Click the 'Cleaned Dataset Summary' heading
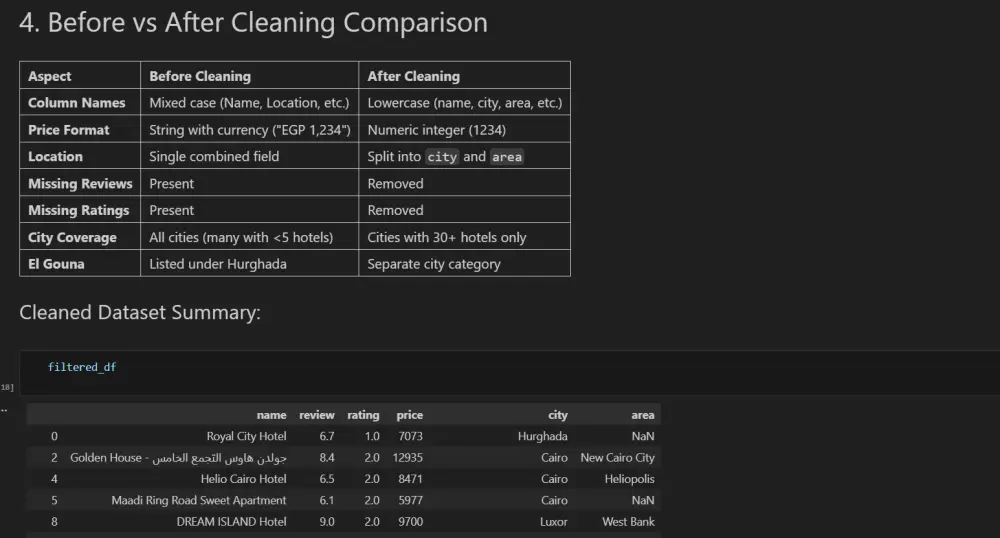The image size is (1000, 538). coord(140,313)
